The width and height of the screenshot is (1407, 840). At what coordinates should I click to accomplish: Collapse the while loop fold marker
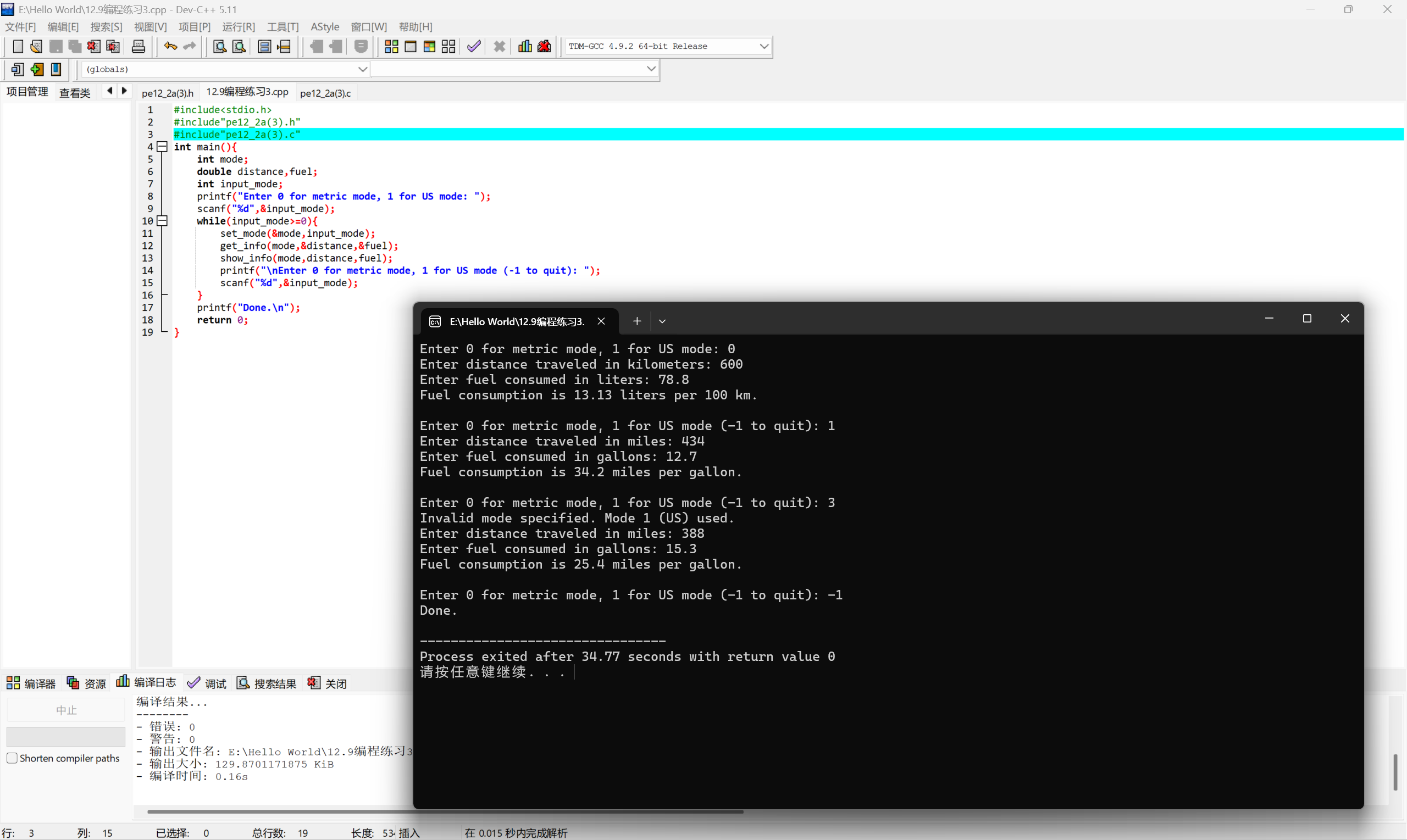163,221
